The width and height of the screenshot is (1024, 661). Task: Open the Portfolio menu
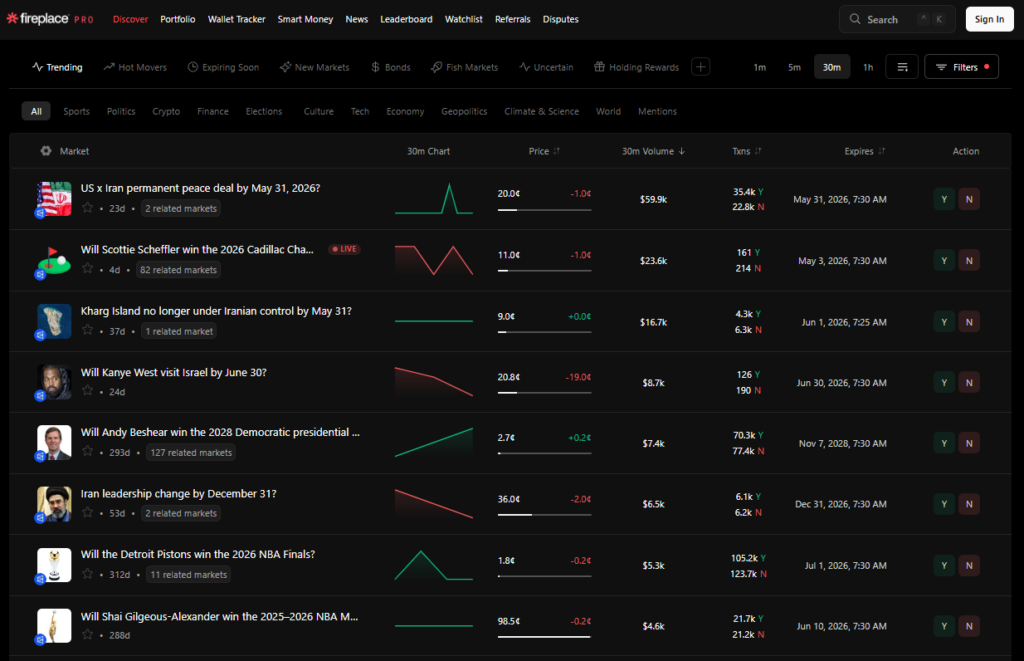click(178, 19)
